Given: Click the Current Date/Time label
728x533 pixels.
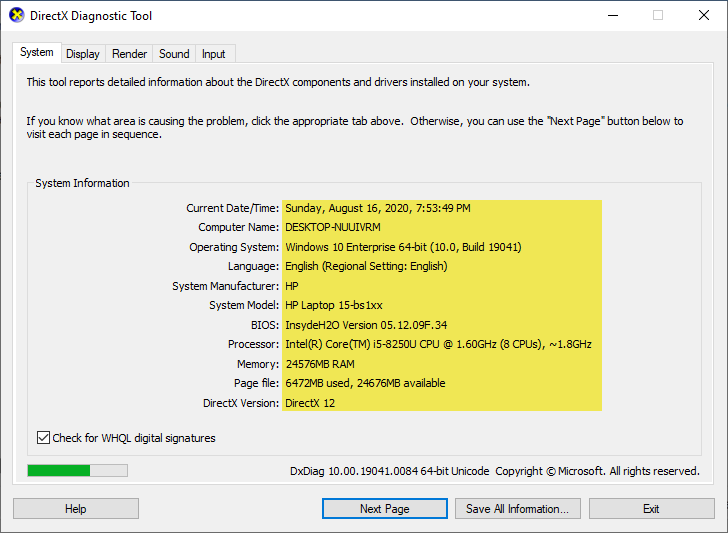Looking at the screenshot, I should (x=233, y=208).
